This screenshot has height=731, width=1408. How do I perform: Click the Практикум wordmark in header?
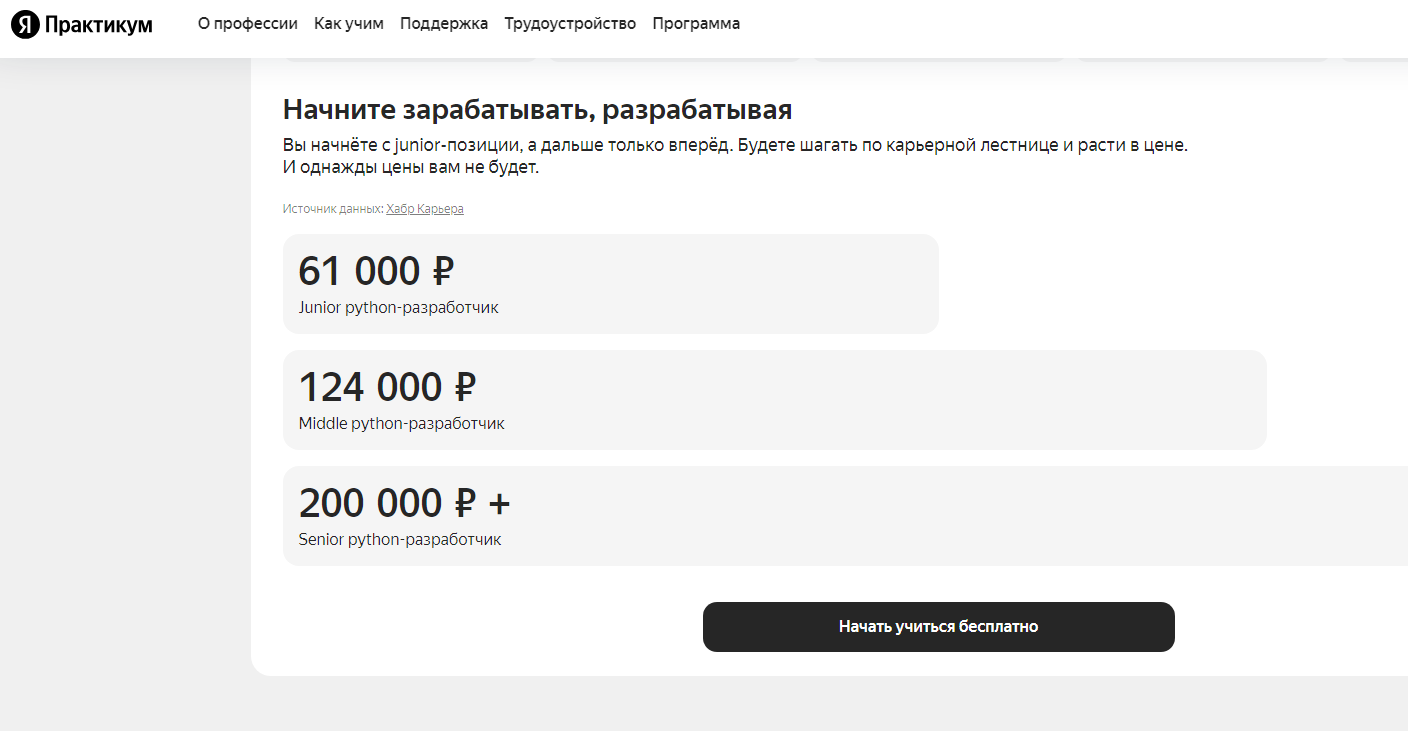click(98, 25)
